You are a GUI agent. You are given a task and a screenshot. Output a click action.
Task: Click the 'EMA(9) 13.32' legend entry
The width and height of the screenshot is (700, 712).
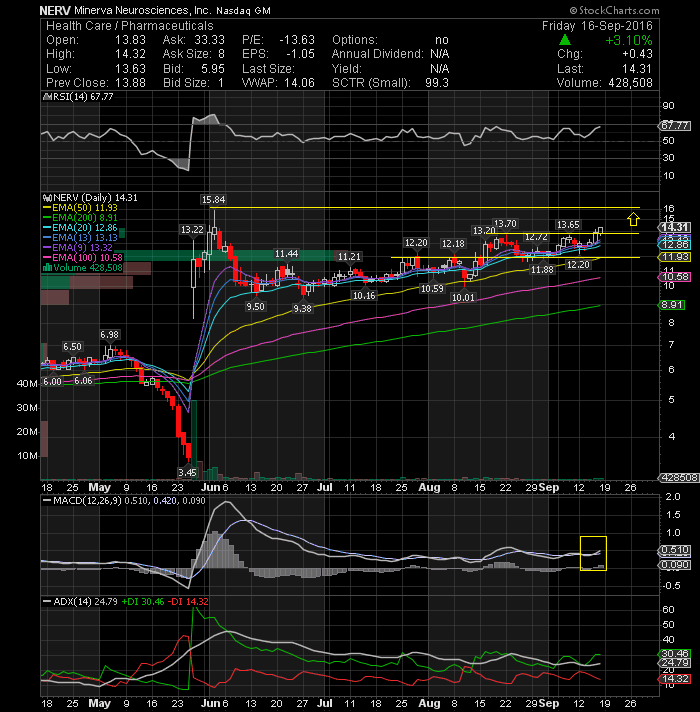point(82,247)
